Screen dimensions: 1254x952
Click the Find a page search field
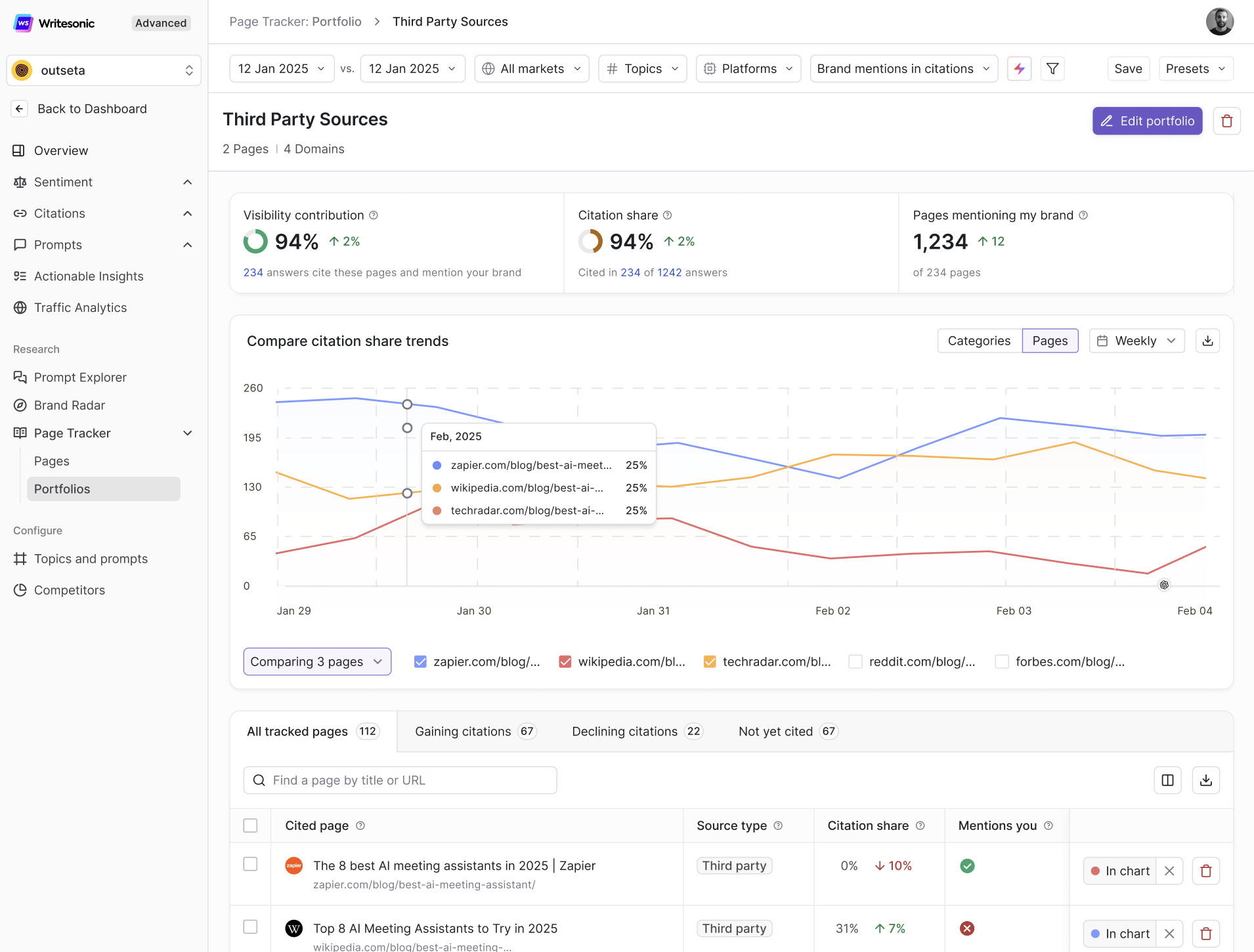point(400,780)
